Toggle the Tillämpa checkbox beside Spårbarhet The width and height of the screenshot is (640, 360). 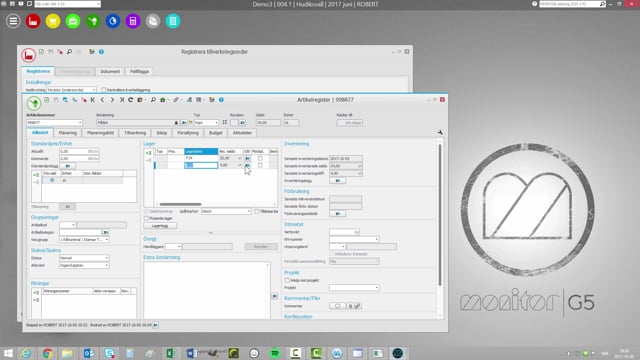(x=256, y=211)
